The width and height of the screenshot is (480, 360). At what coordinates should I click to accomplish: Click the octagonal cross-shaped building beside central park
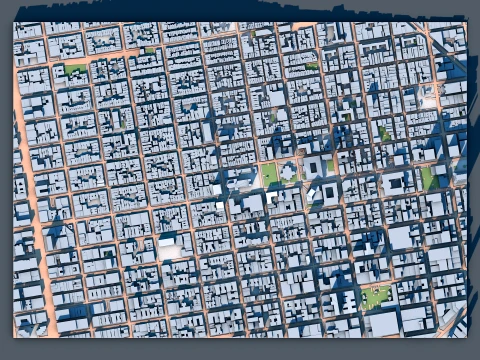[287, 172]
